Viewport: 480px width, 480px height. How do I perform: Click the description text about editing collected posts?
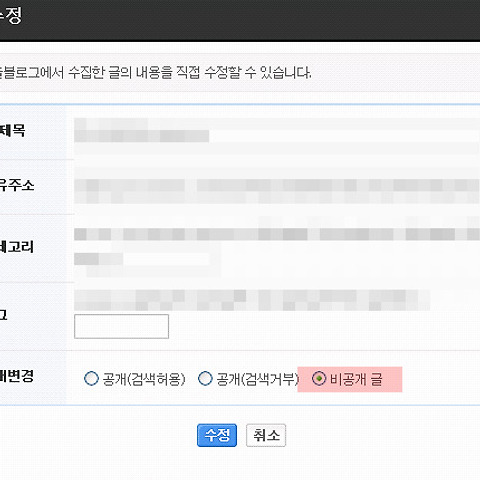pos(155,72)
